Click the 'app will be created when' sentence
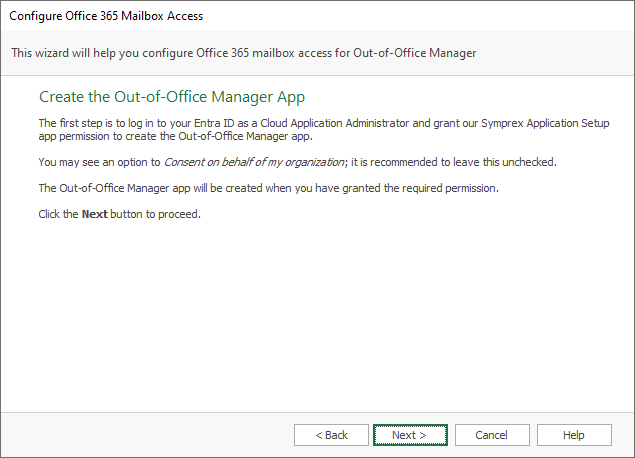 click(268, 188)
